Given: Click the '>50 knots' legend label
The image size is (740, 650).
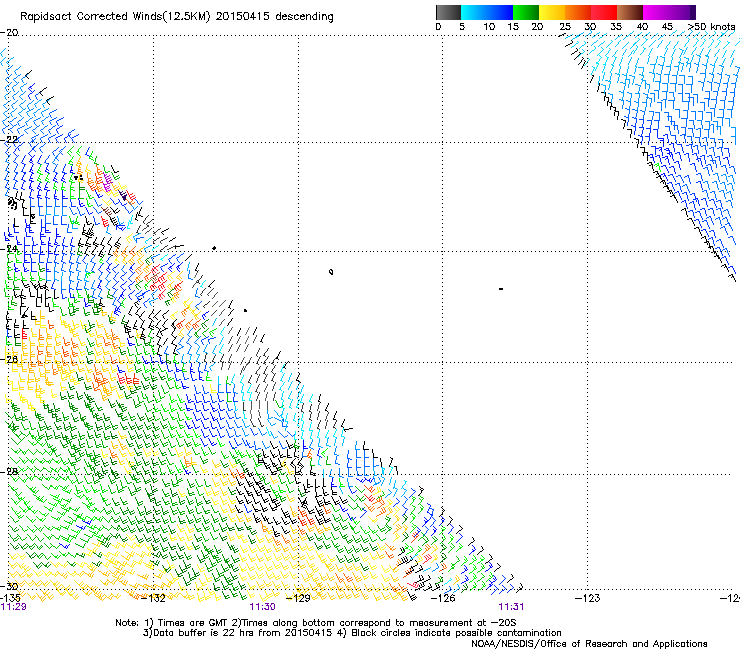Looking at the screenshot, I should pyautogui.click(x=711, y=27).
